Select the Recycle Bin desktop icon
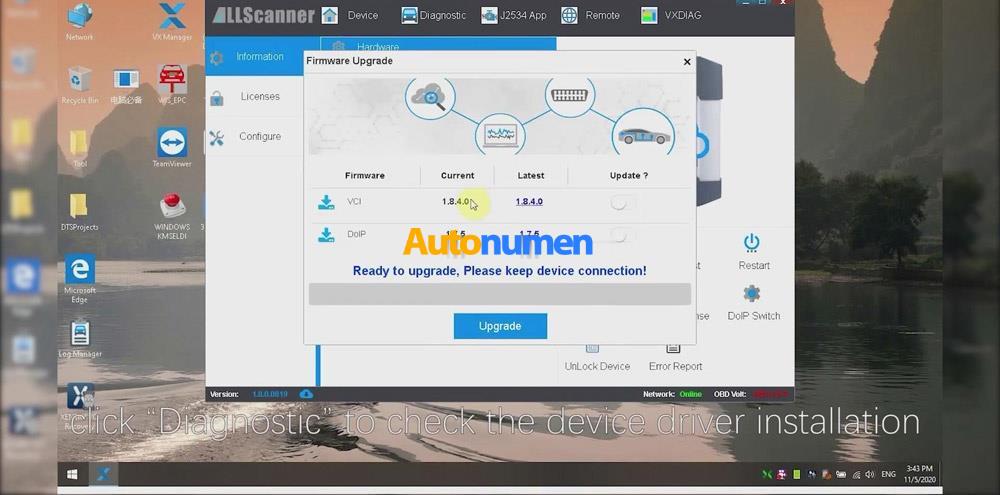The height and width of the screenshot is (495, 1000). click(80, 85)
